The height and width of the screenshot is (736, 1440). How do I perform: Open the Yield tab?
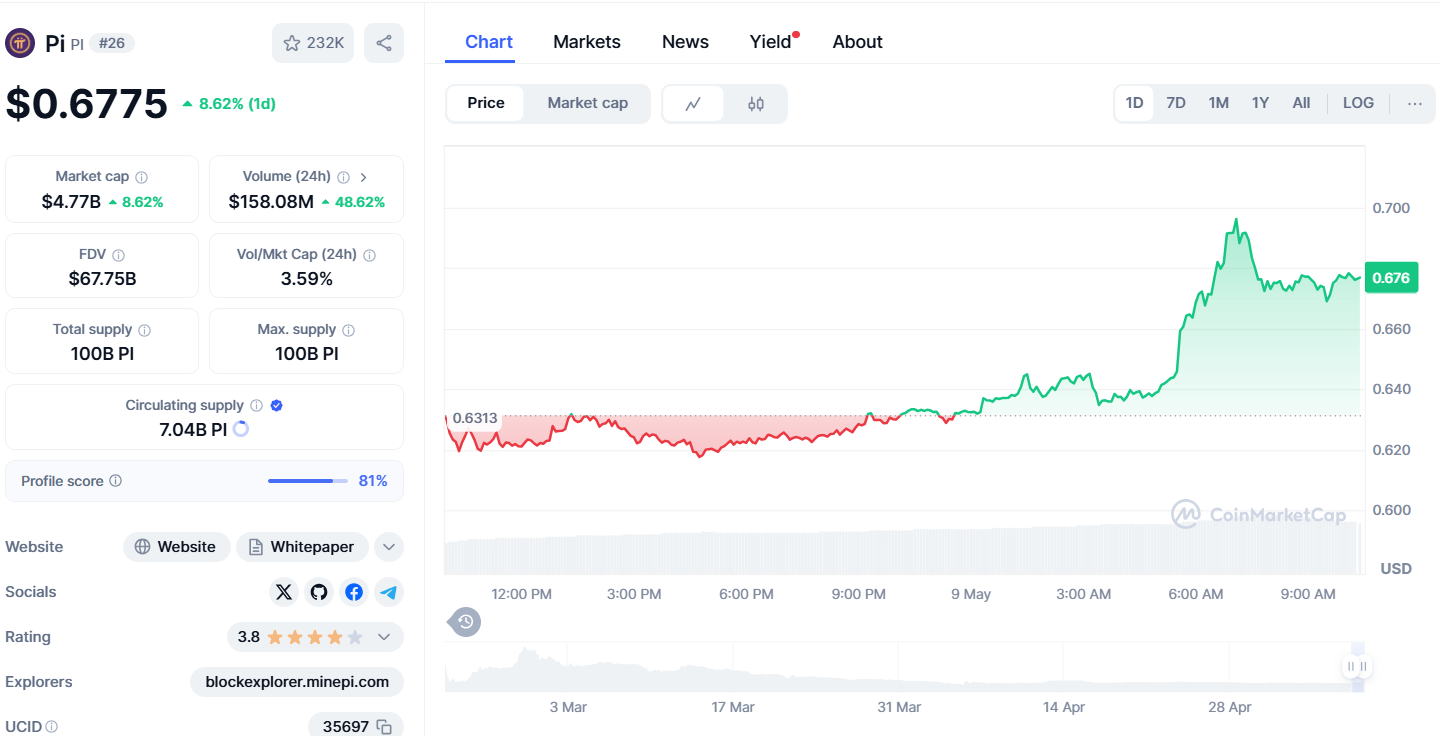point(771,42)
